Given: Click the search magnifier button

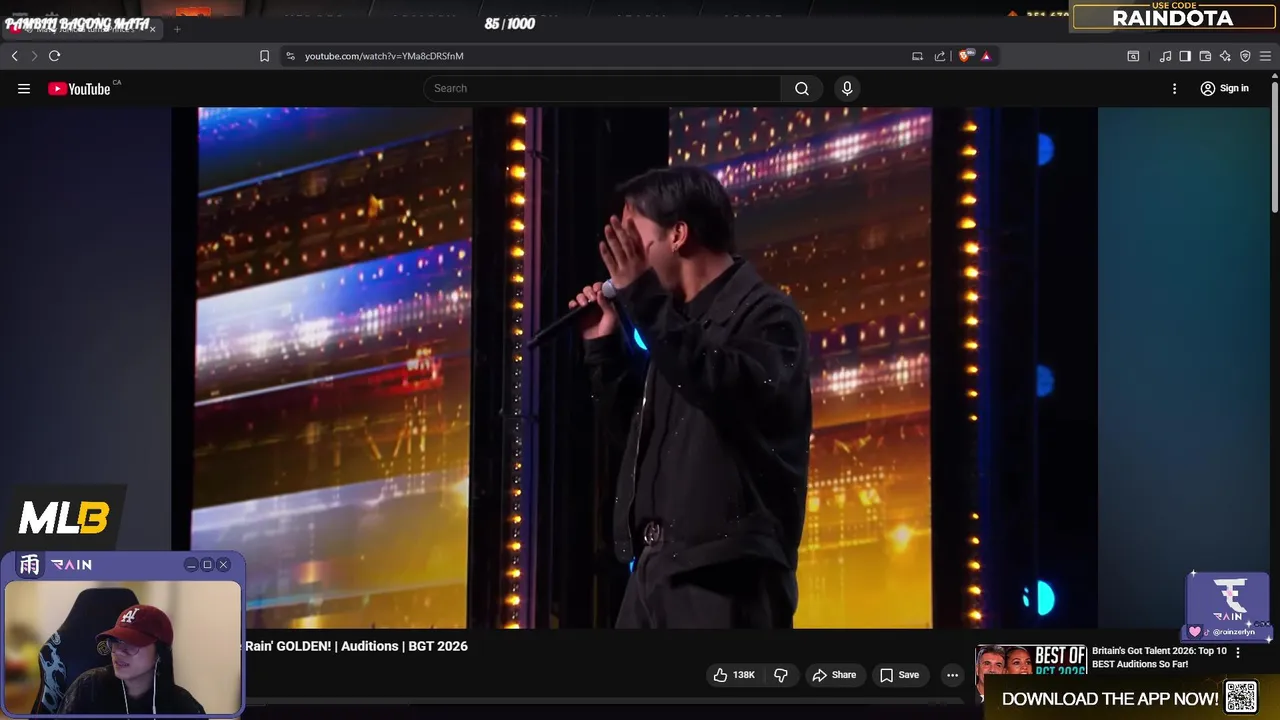Looking at the screenshot, I should pyautogui.click(x=802, y=88).
